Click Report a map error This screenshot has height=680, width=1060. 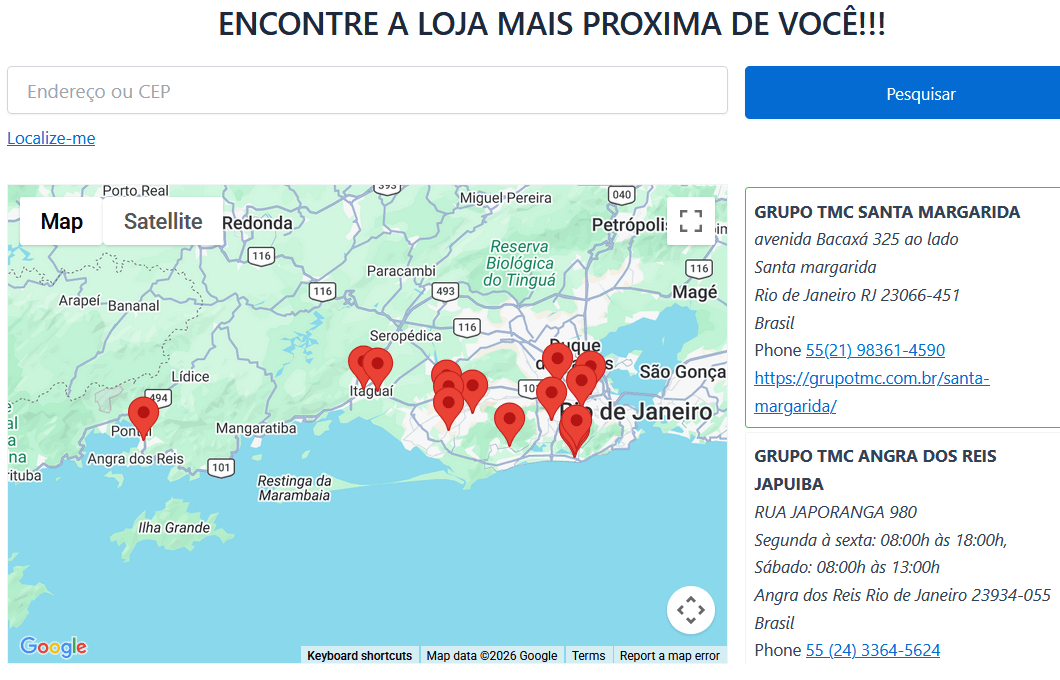click(x=669, y=656)
